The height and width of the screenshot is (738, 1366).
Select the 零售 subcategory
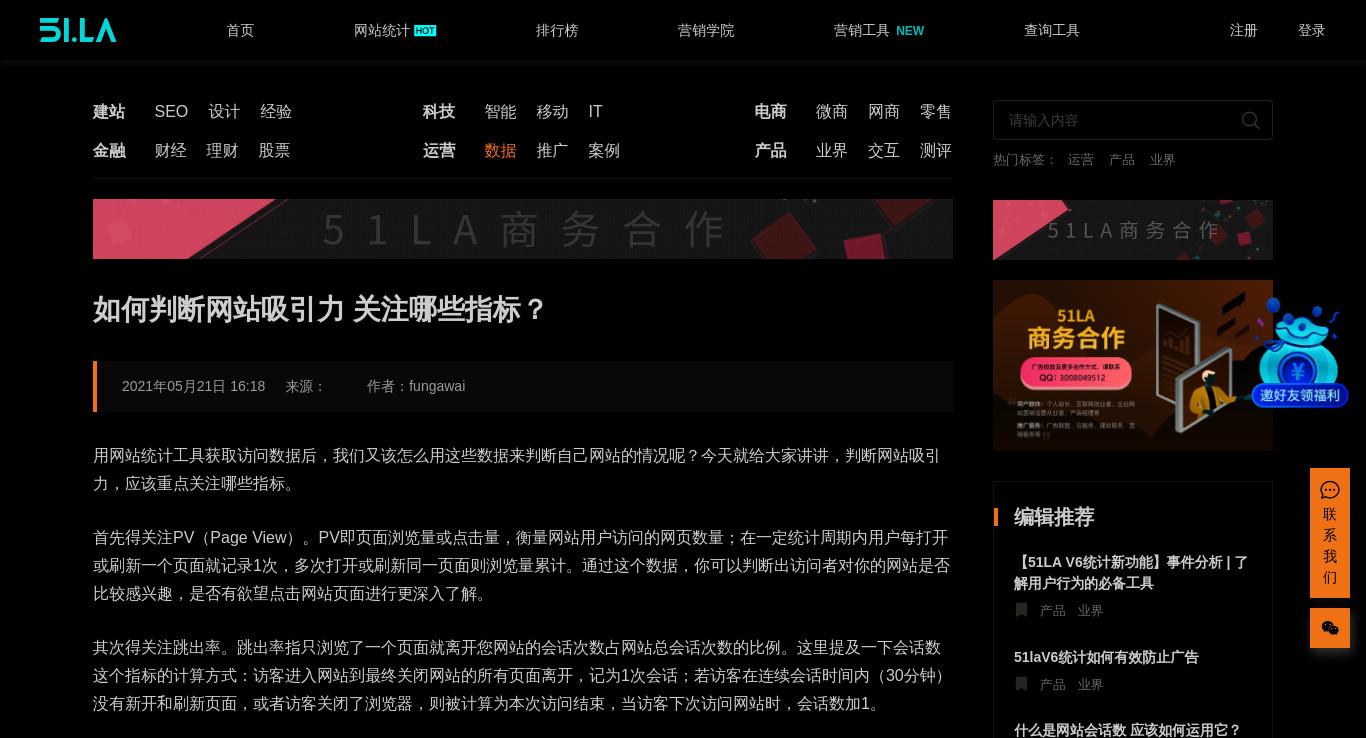pos(936,112)
